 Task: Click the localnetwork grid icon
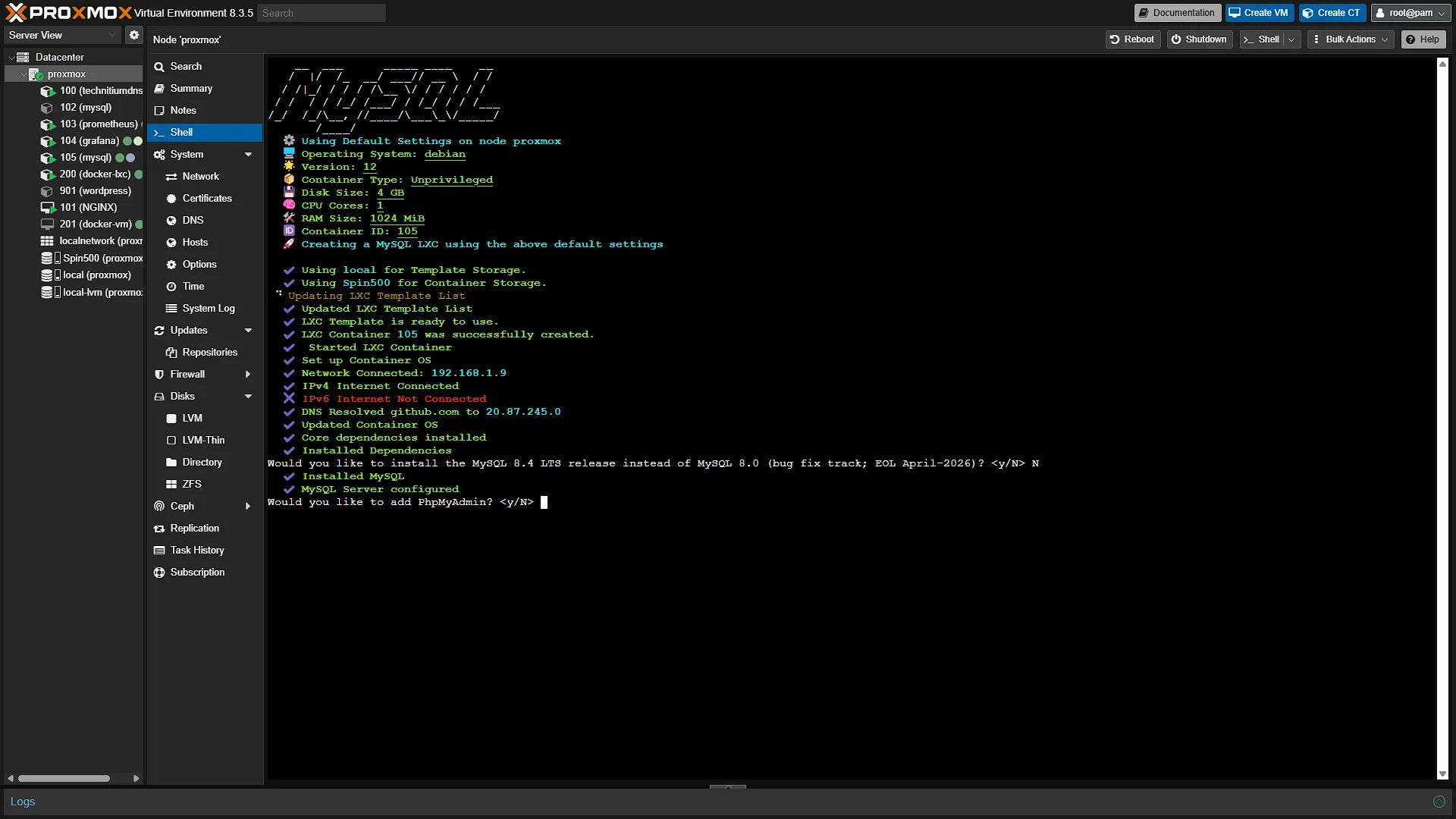47,241
